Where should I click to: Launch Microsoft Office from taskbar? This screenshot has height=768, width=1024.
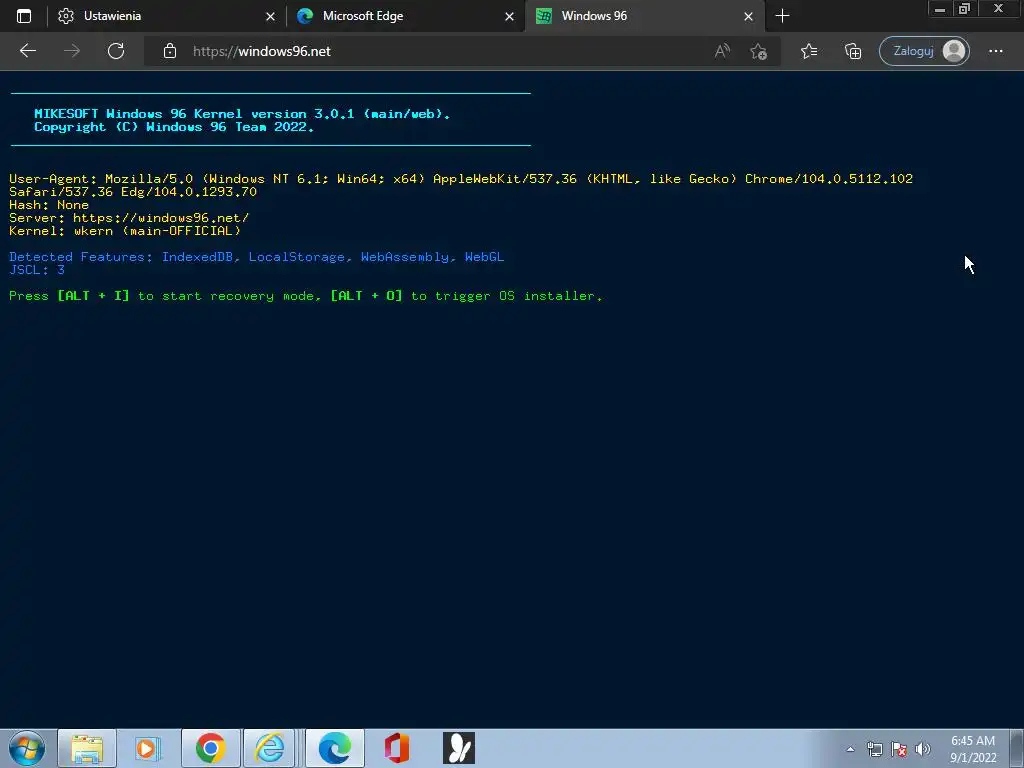coord(396,748)
